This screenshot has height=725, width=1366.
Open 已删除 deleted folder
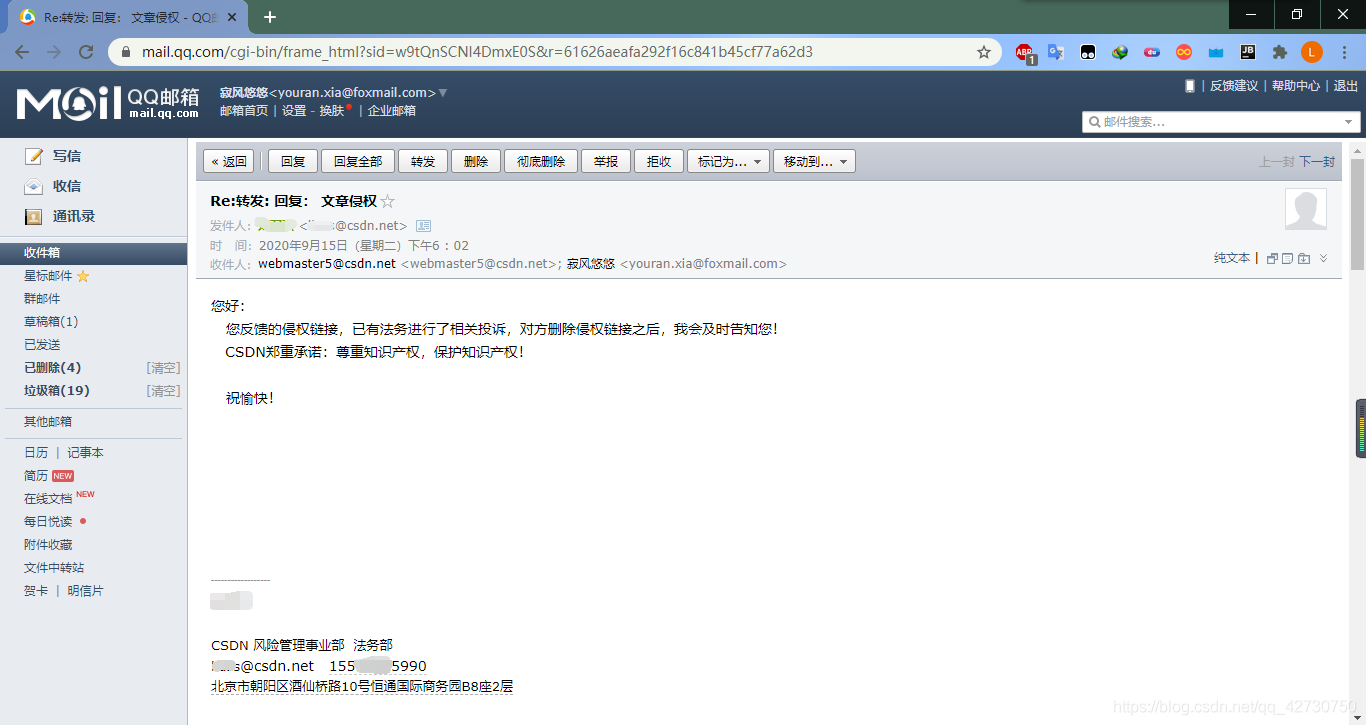click(x=53, y=368)
